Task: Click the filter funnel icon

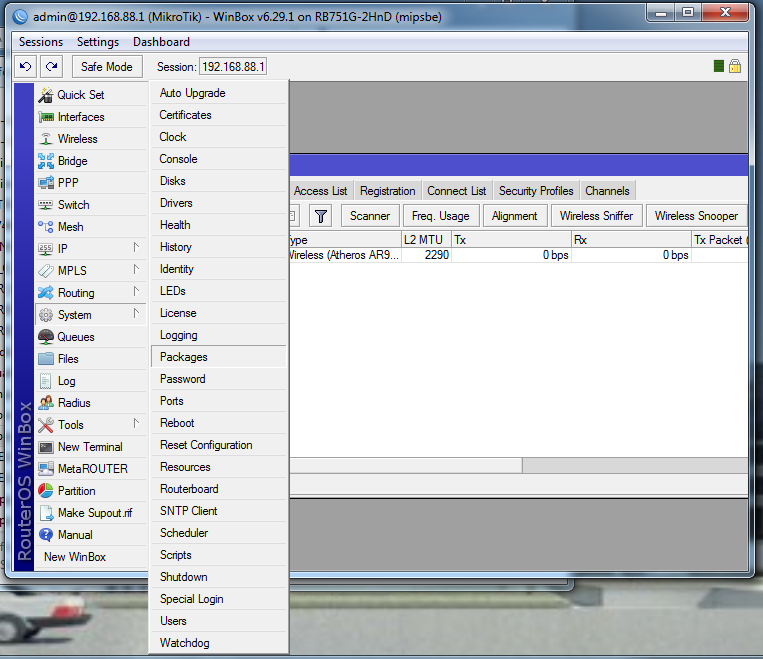Action: pyautogui.click(x=321, y=216)
